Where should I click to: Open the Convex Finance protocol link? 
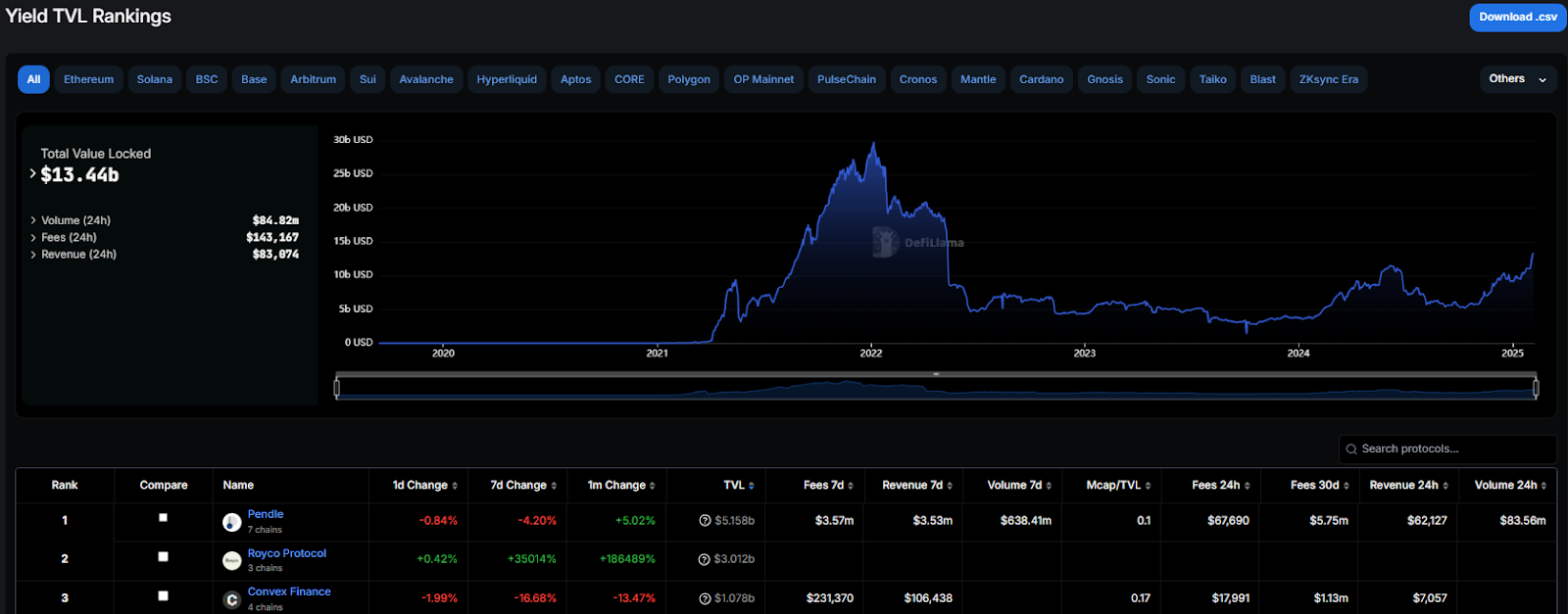tap(289, 591)
